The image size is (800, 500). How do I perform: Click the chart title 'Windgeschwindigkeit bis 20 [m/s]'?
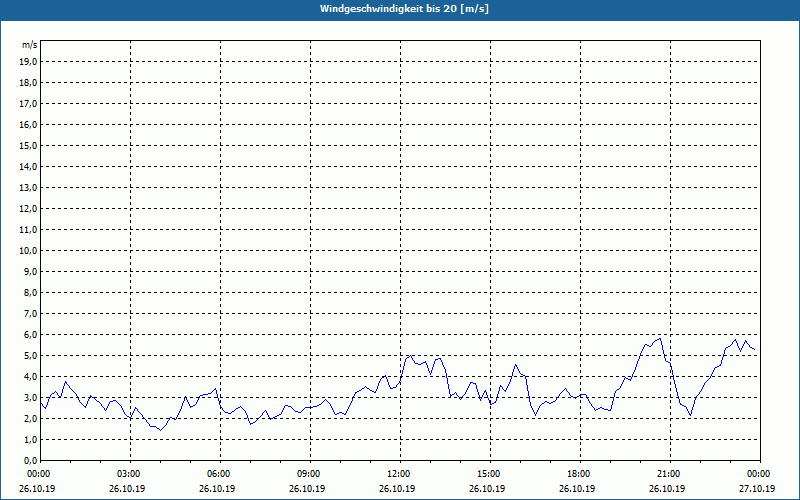(404, 9)
